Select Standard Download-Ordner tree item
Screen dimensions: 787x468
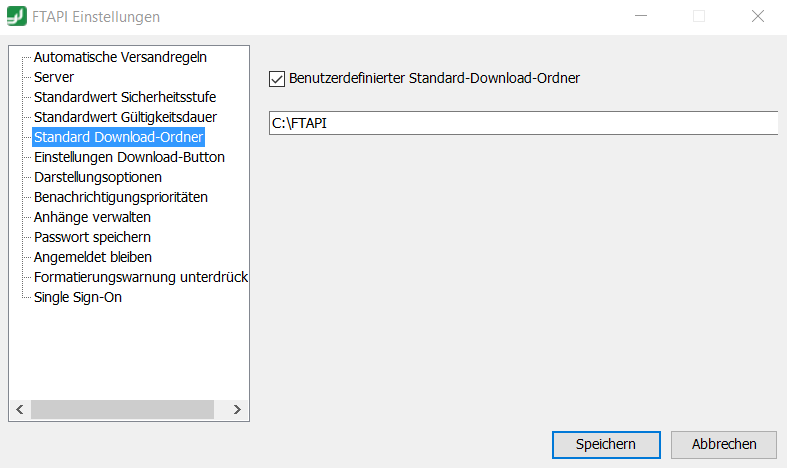click(x=118, y=137)
